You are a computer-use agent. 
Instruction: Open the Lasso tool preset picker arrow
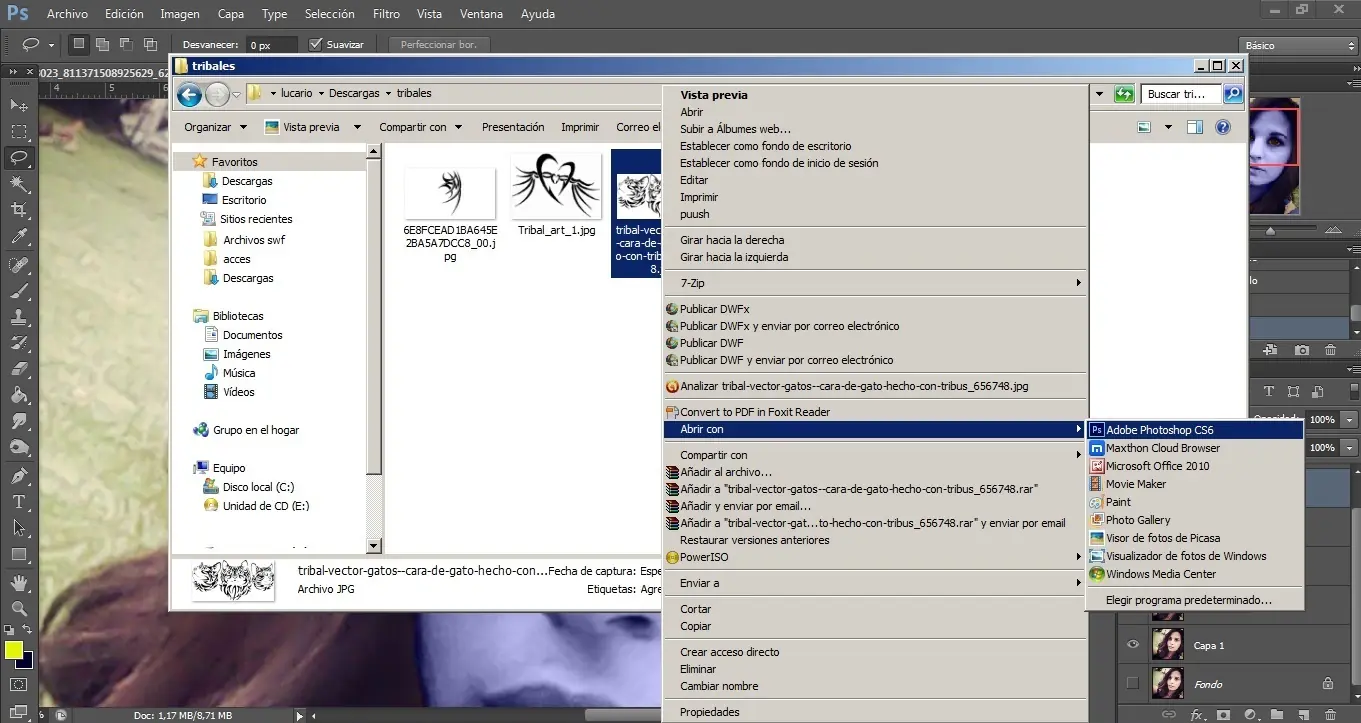53,45
